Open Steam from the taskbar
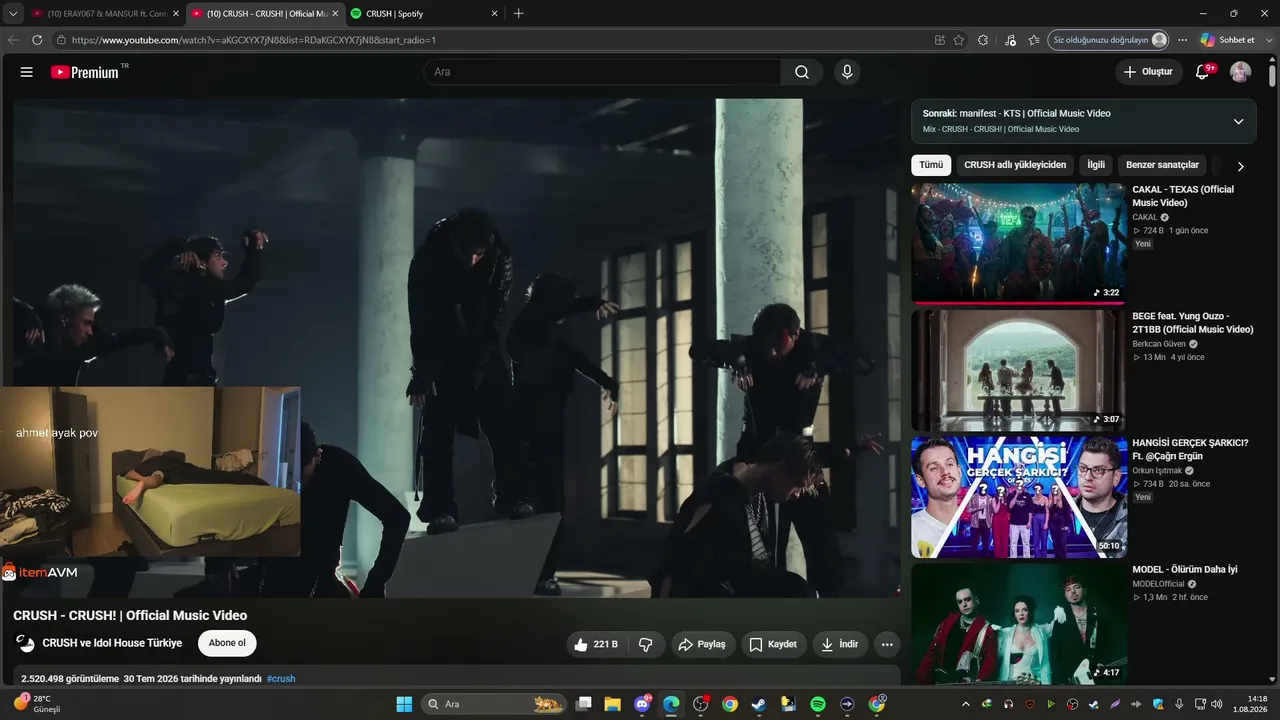 pyautogui.click(x=759, y=704)
